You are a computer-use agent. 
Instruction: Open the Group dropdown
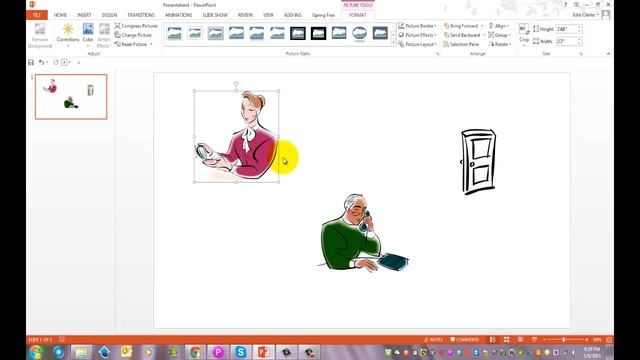tap(499, 35)
